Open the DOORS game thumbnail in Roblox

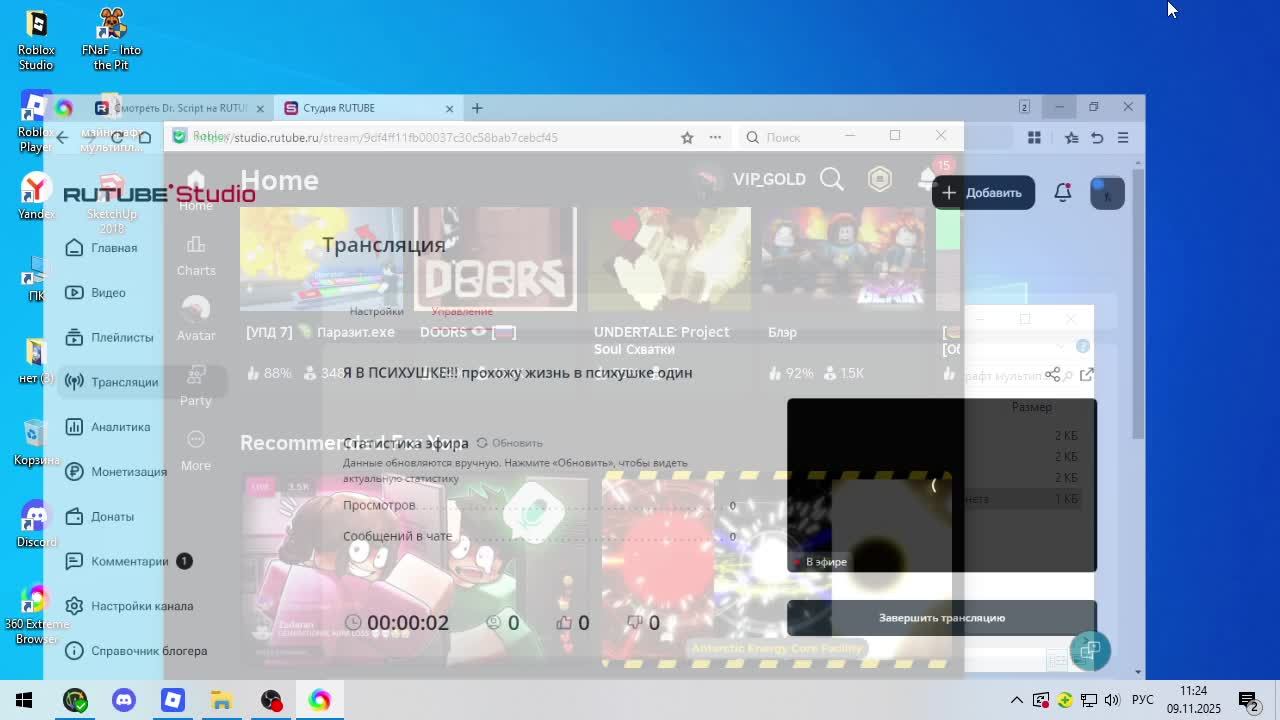[496, 258]
